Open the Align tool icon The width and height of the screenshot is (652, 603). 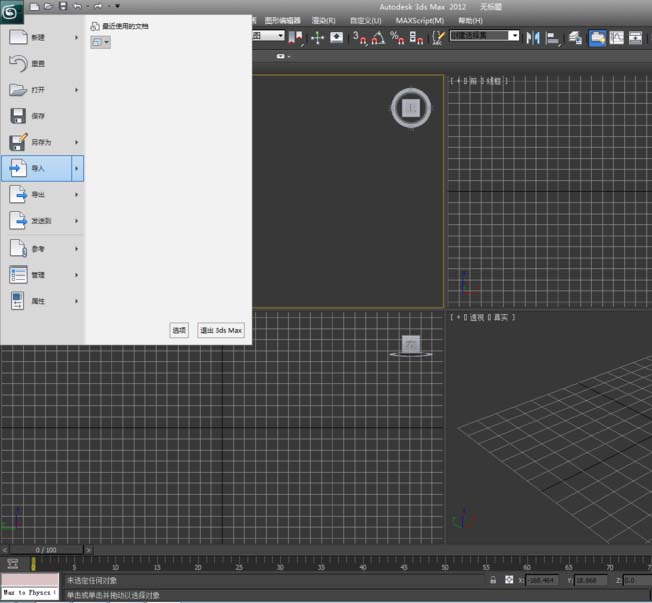click(x=553, y=38)
